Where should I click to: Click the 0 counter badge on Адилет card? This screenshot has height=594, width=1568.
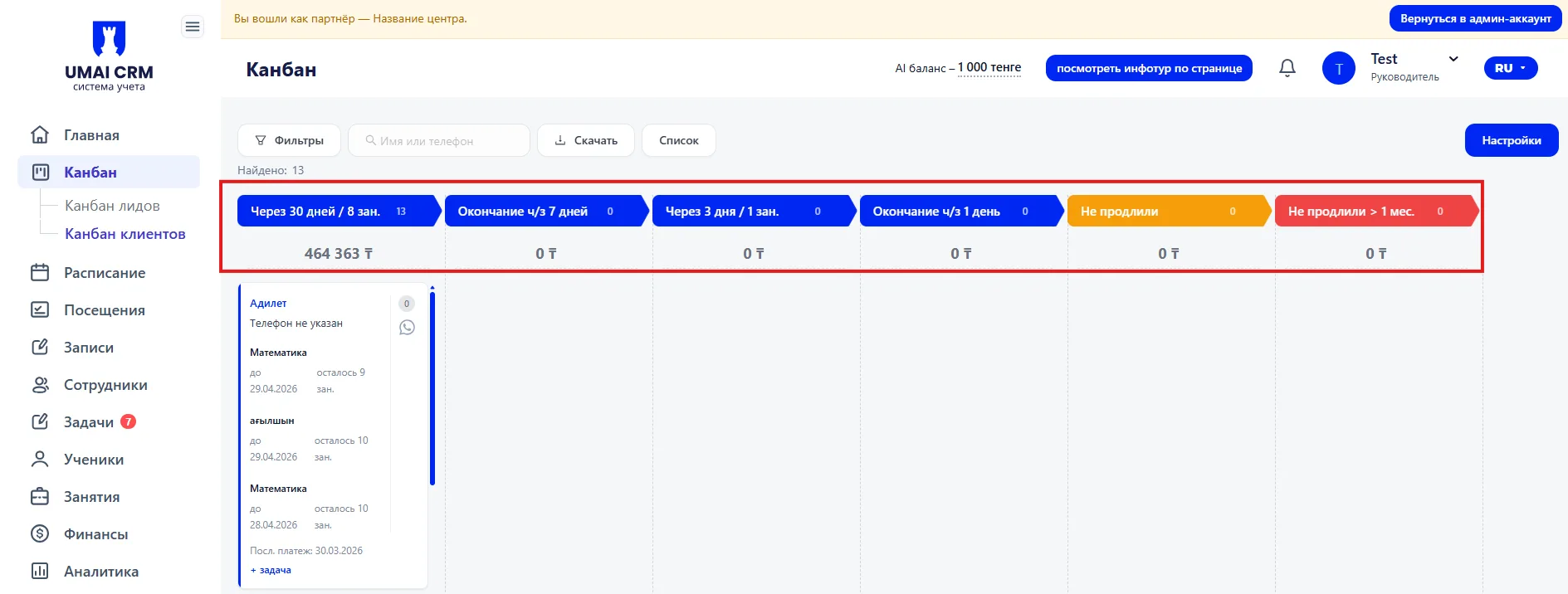pyautogui.click(x=407, y=304)
